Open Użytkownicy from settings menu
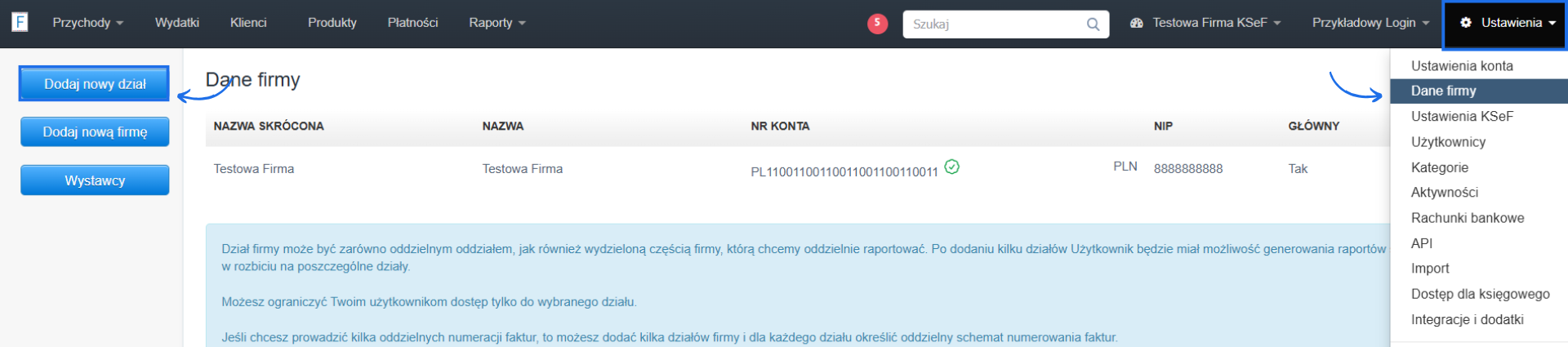The image size is (1568, 347). [1479, 142]
